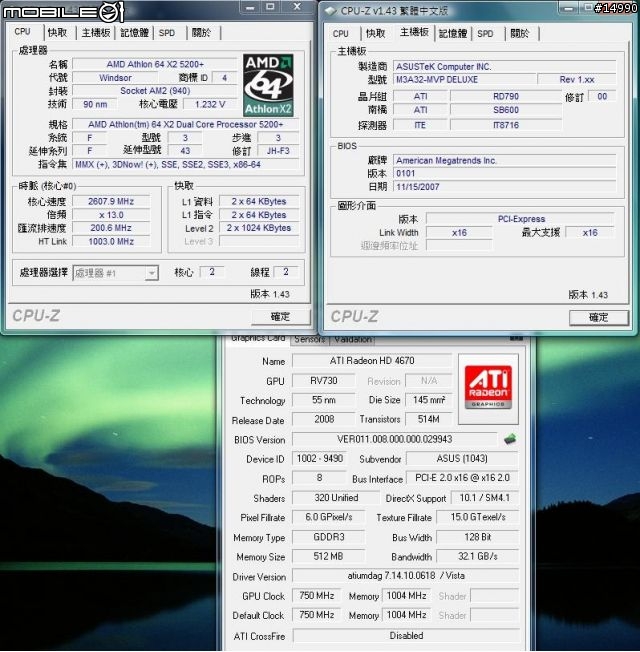Screen dimensions: 640x652
Task: Click revision value JH-F3
Action: click(278, 151)
